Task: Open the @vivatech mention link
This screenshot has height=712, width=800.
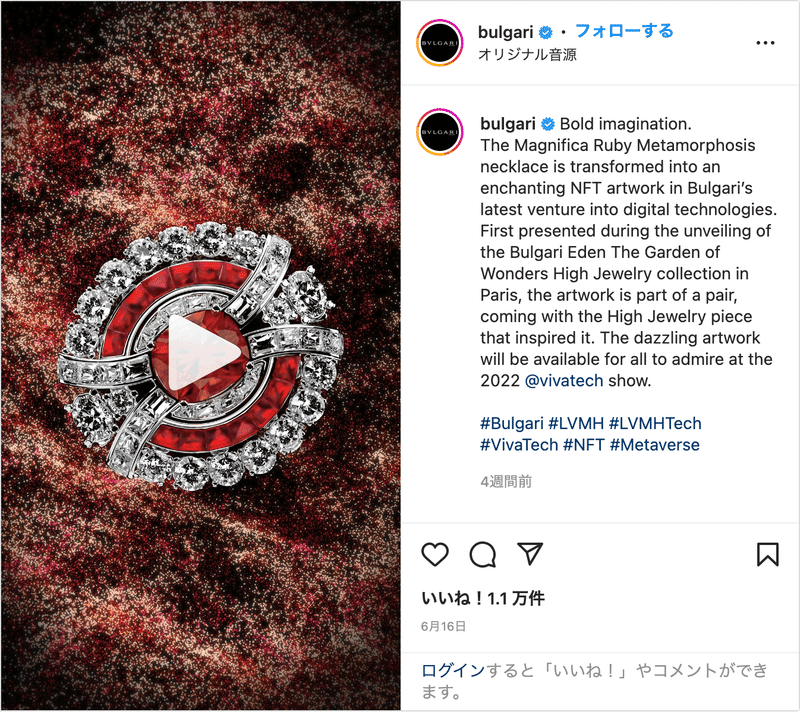Action: click(564, 380)
